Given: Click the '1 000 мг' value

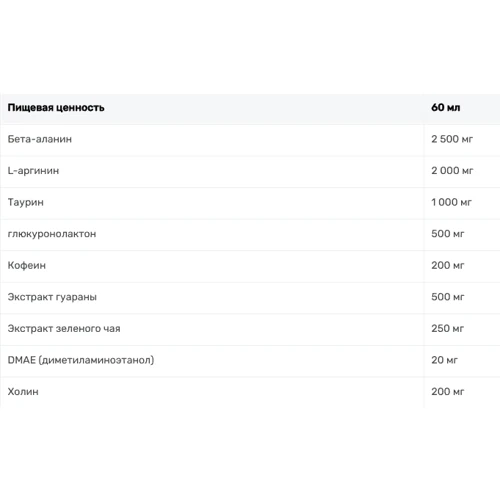Looking at the screenshot, I should [x=451, y=202].
